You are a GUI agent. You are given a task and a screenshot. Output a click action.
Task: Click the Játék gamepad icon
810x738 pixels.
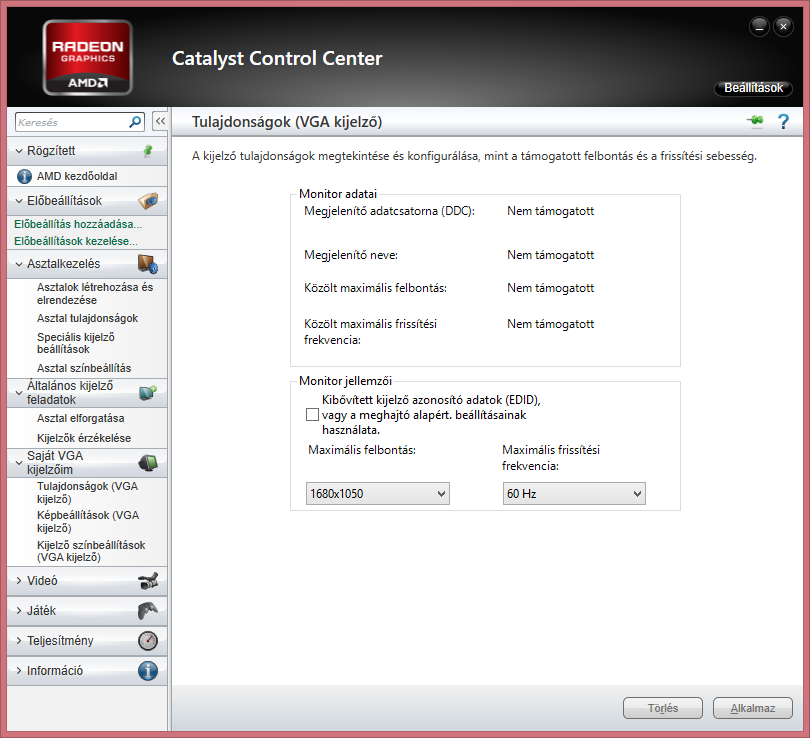point(148,611)
